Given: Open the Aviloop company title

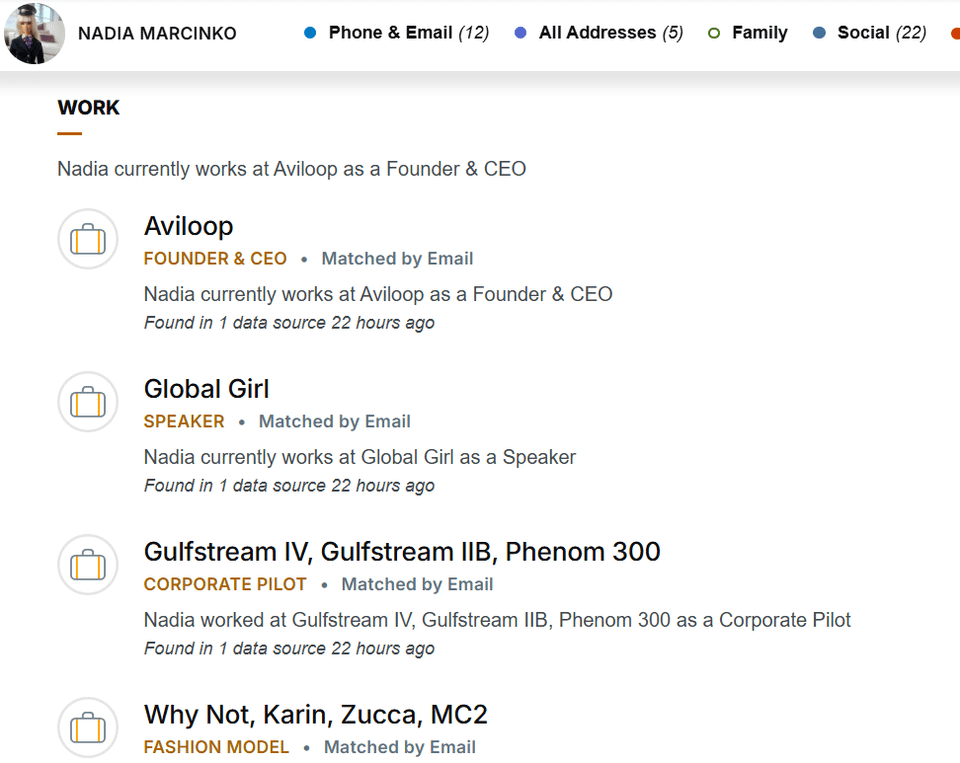Looking at the screenshot, I should coord(188,226).
